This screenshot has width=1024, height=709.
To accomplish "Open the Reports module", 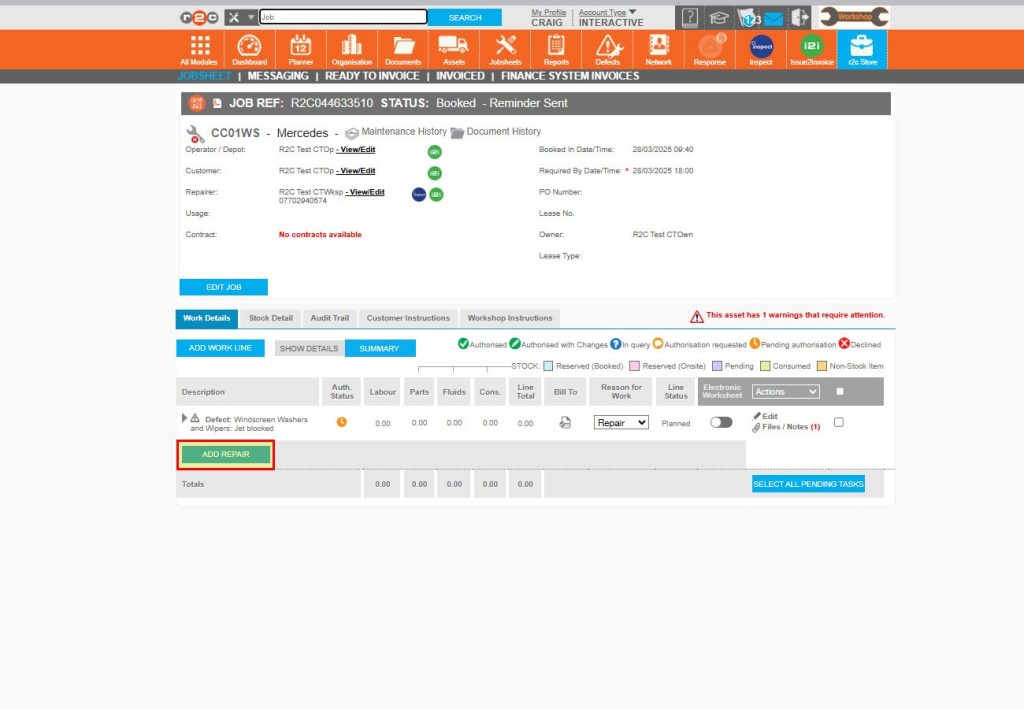I will pyautogui.click(x=556, y=49).
